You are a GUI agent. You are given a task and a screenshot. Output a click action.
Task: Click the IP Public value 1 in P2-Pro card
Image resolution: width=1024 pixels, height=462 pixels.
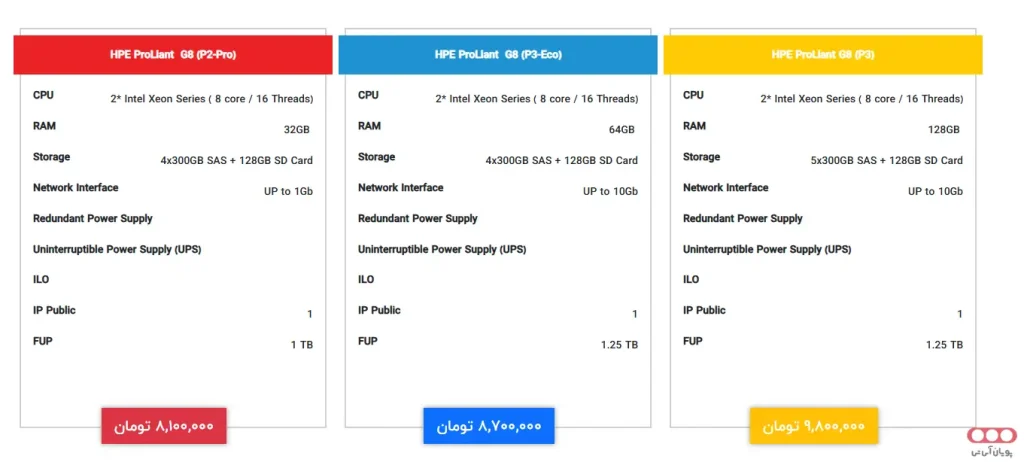310,314
